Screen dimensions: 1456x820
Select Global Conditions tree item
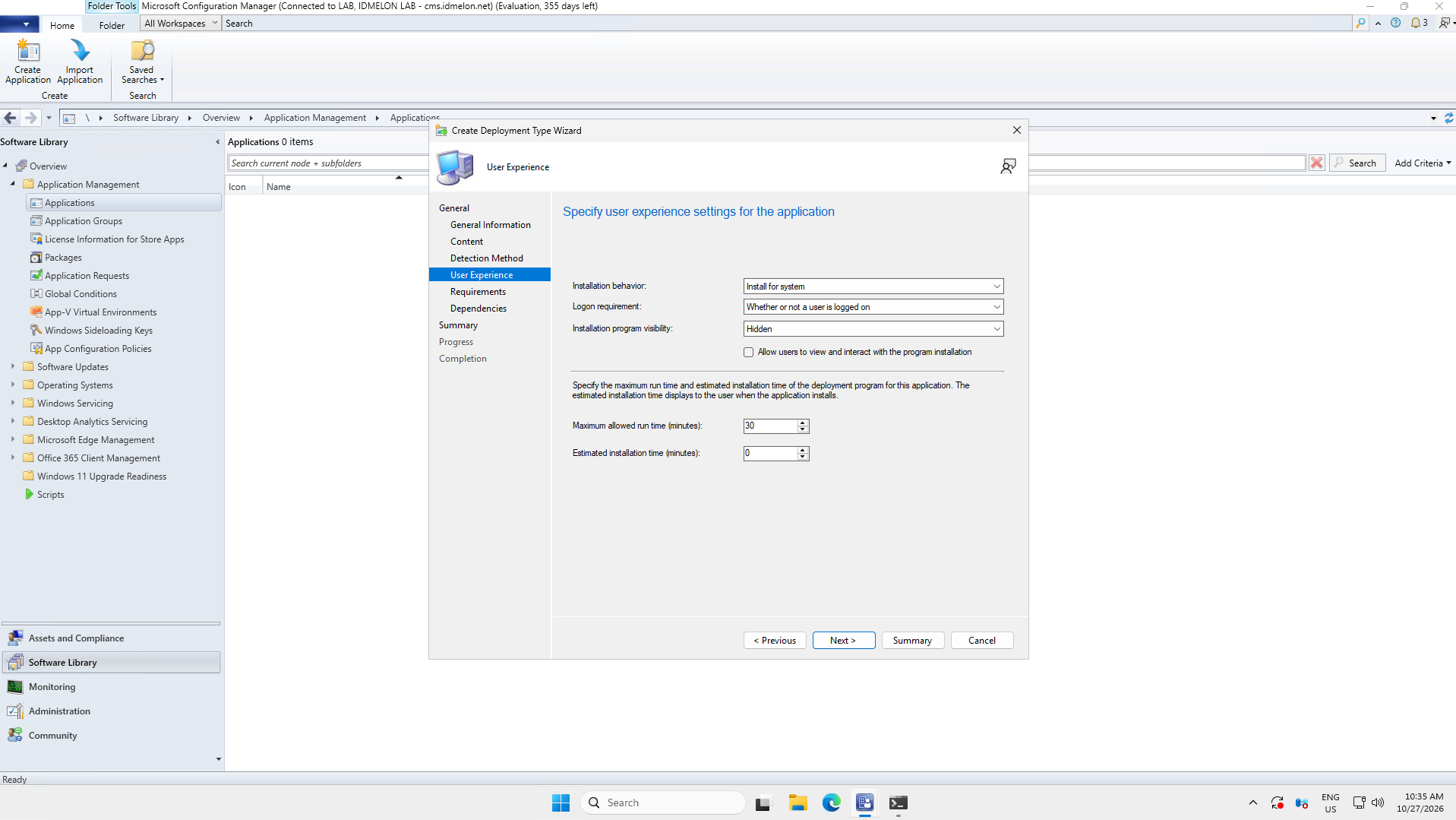click(x=81, y=294)
